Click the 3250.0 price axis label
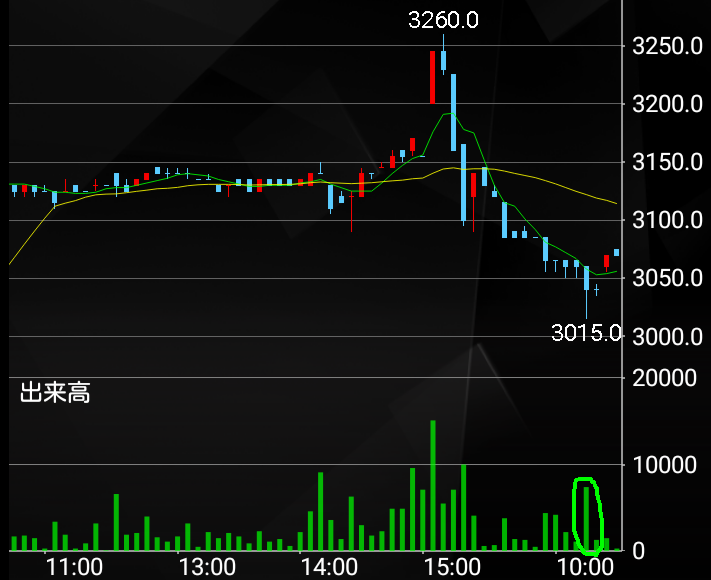This screenshot has width=711, height=580. pyautogui.click(x=667, y=46)
